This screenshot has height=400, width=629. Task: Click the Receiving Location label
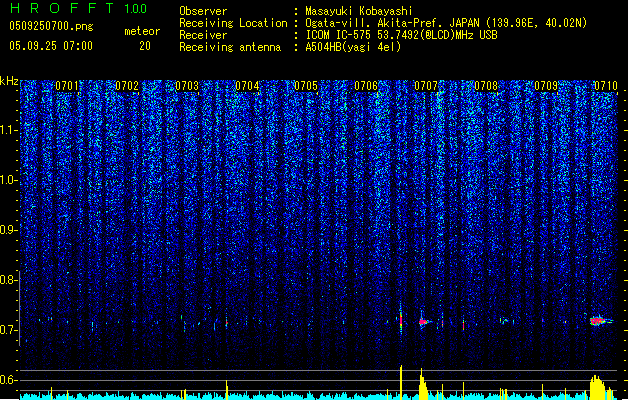point(233,23)
